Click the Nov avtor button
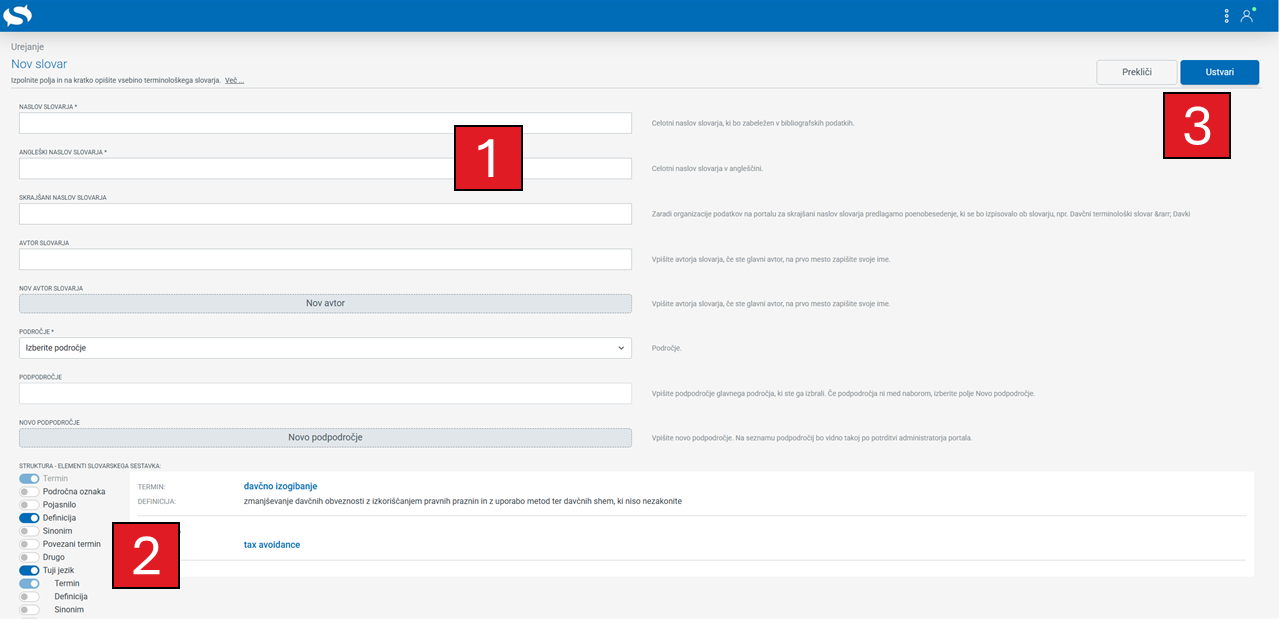The image size is (1280, 619). click(x=325, y=303)
